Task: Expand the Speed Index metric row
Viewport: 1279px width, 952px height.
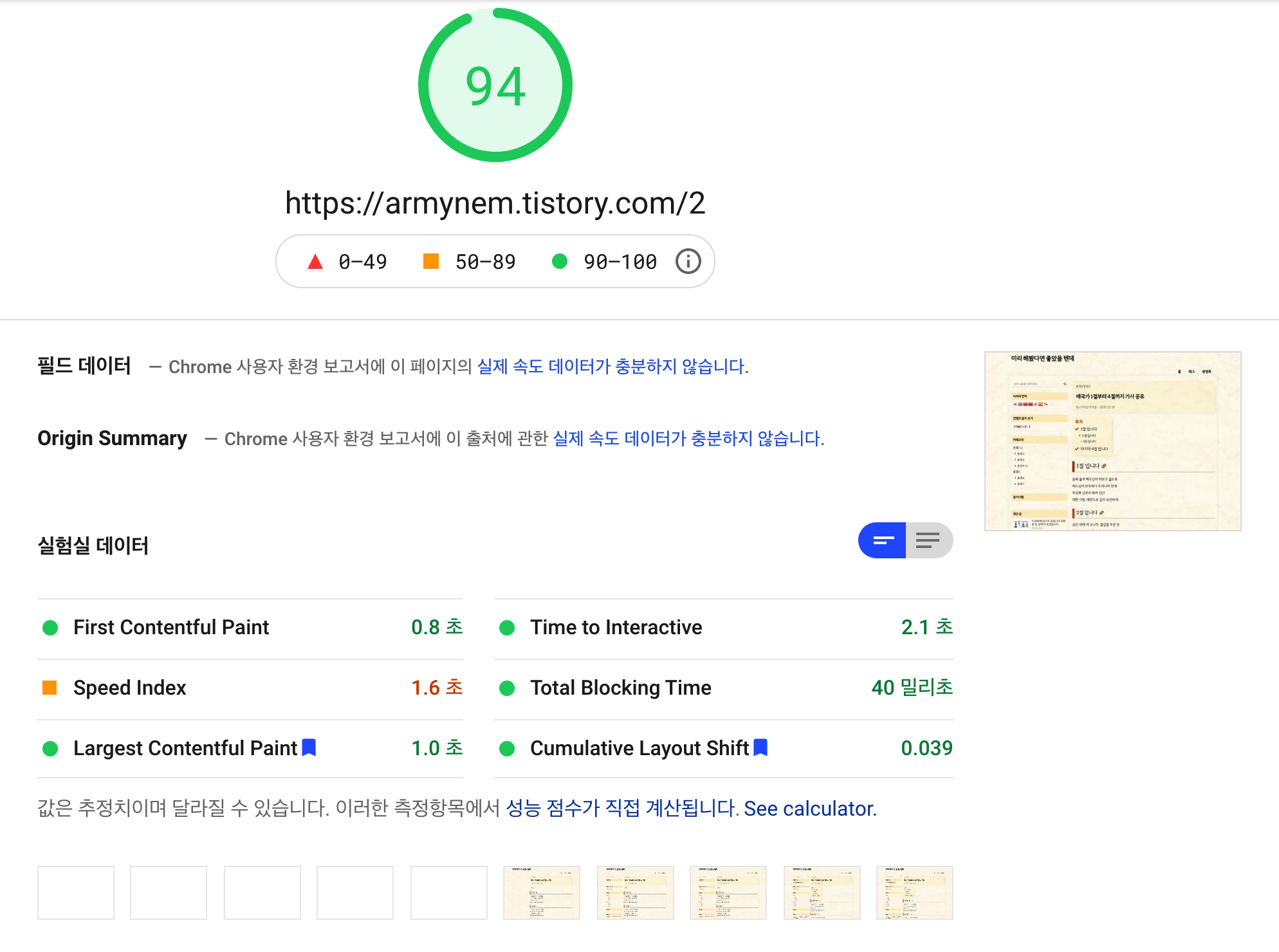Action: point(129,688)
